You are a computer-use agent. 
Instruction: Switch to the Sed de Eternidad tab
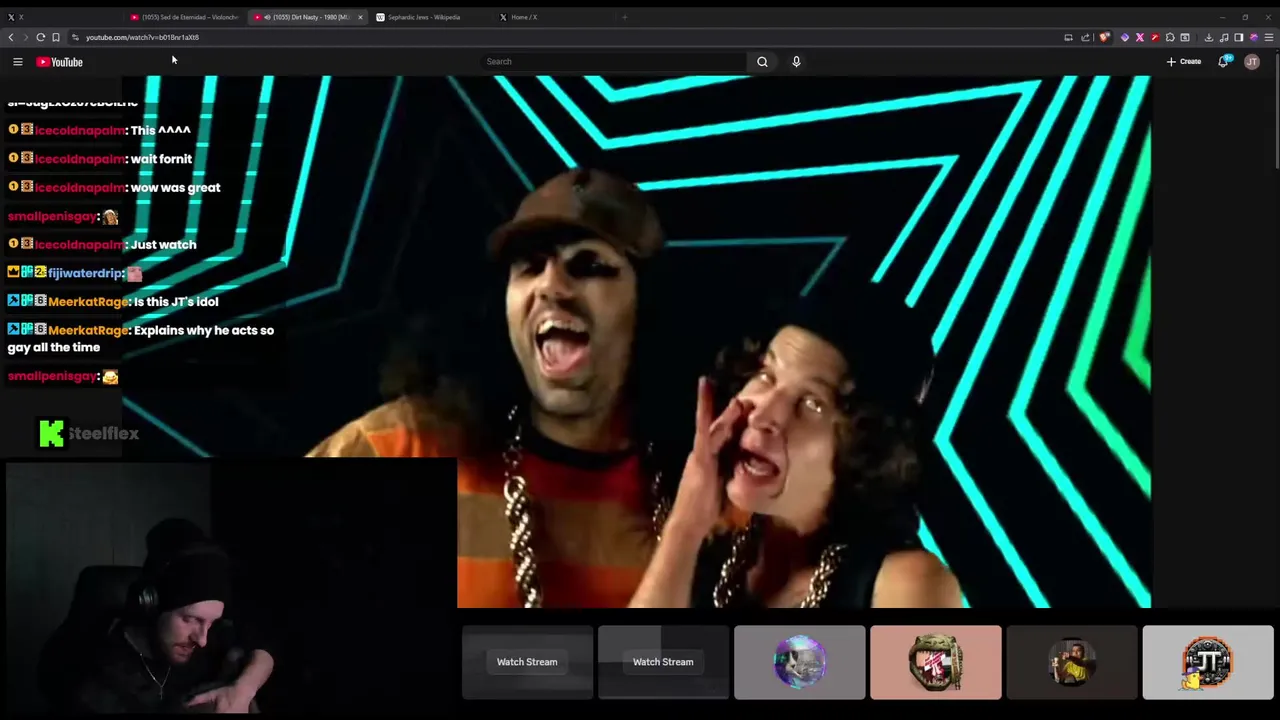185,17
